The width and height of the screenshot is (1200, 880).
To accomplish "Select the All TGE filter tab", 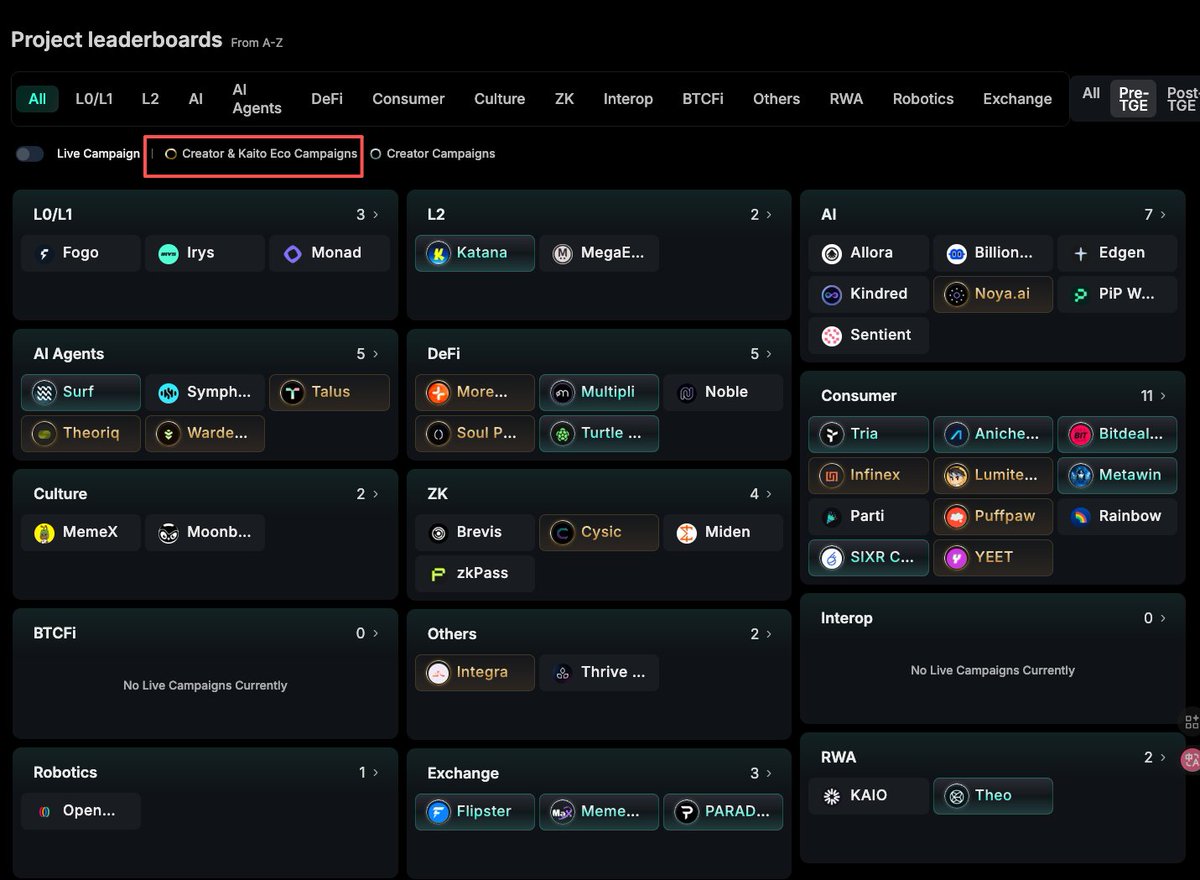I will (x=1091, y=93).
